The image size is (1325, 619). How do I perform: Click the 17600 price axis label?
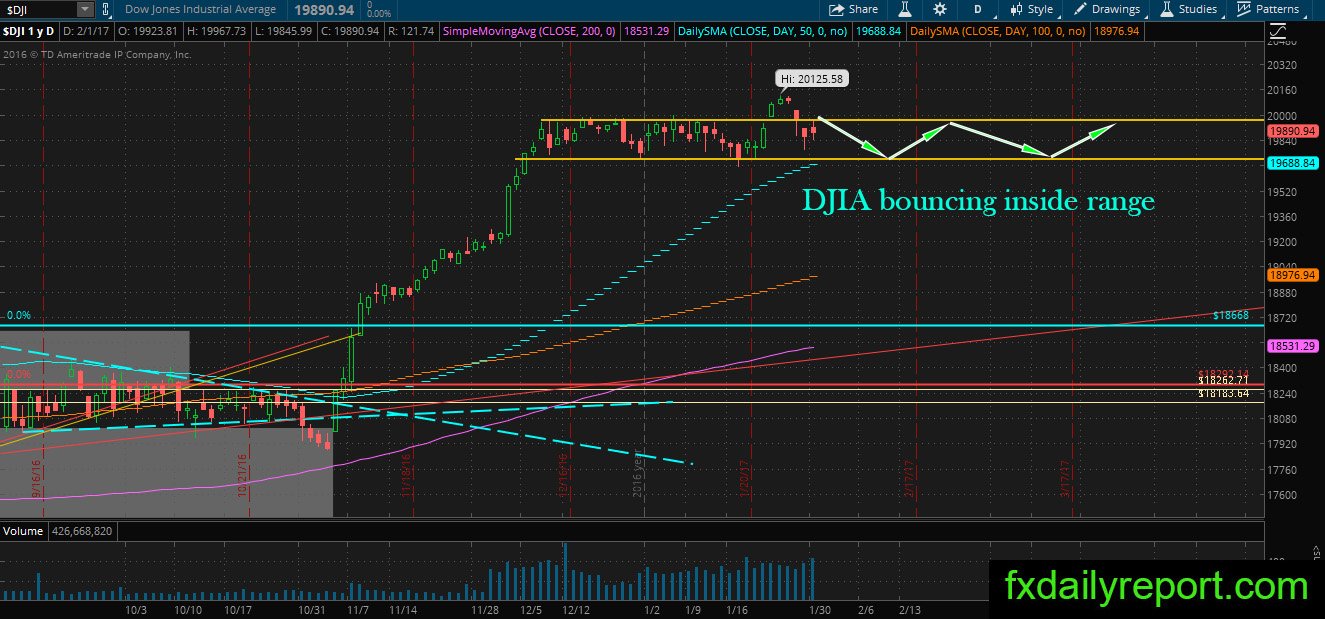pos(1284,495)
